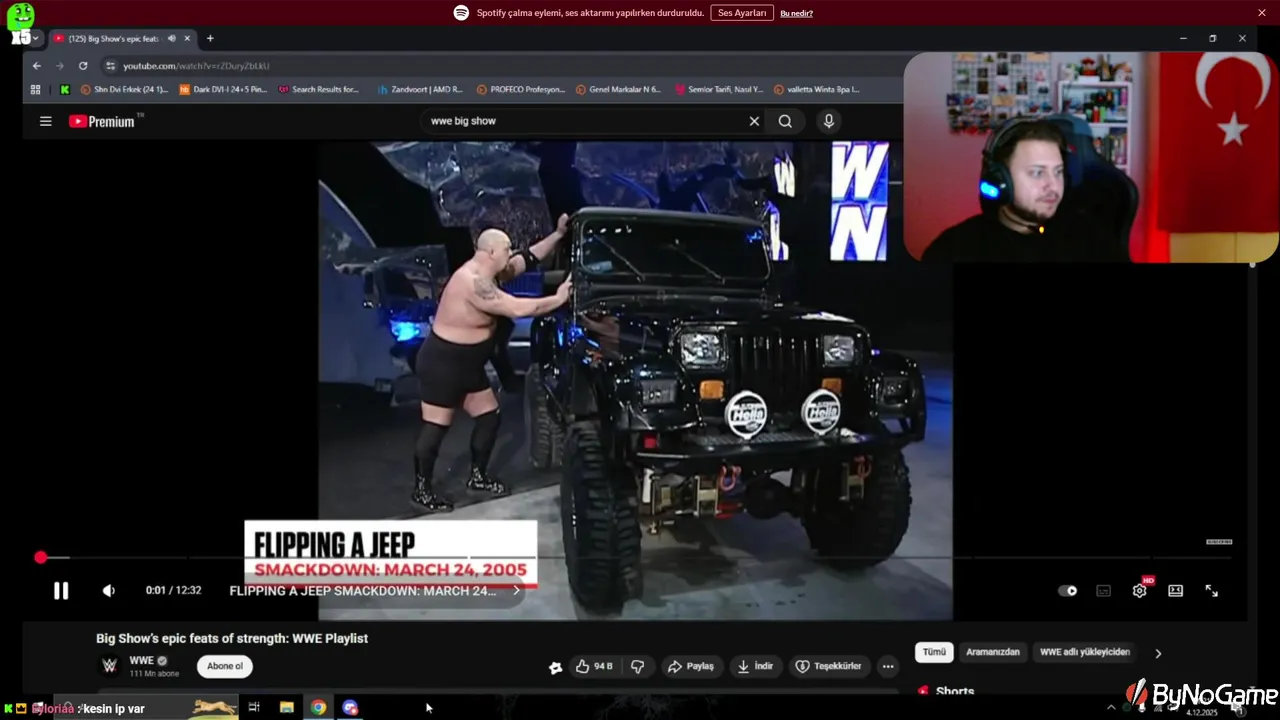Select the Big Show's epic feats tab
Image resolution: width=1280 pixels, height=720 pixels.
[113, 39]
